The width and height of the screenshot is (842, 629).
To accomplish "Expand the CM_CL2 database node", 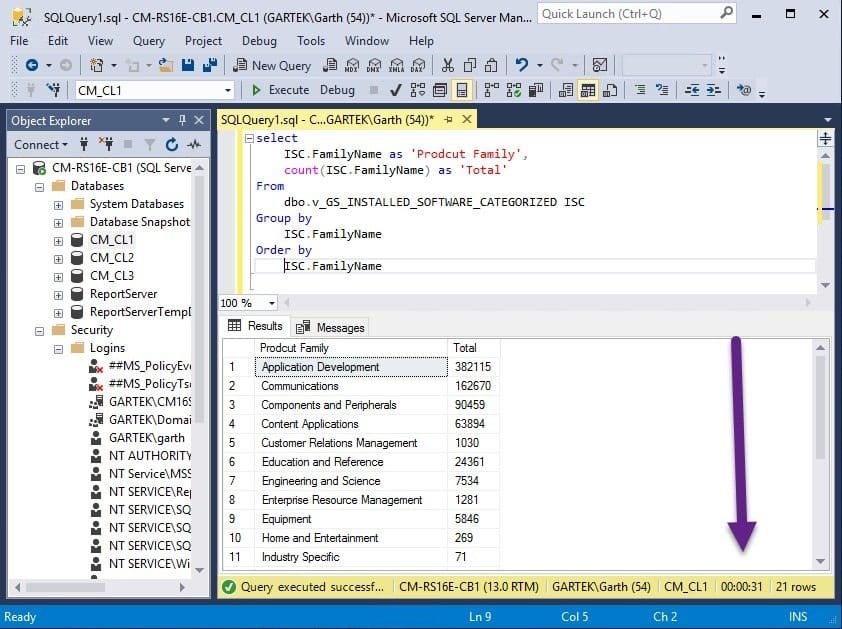I will tap(58, 259).
